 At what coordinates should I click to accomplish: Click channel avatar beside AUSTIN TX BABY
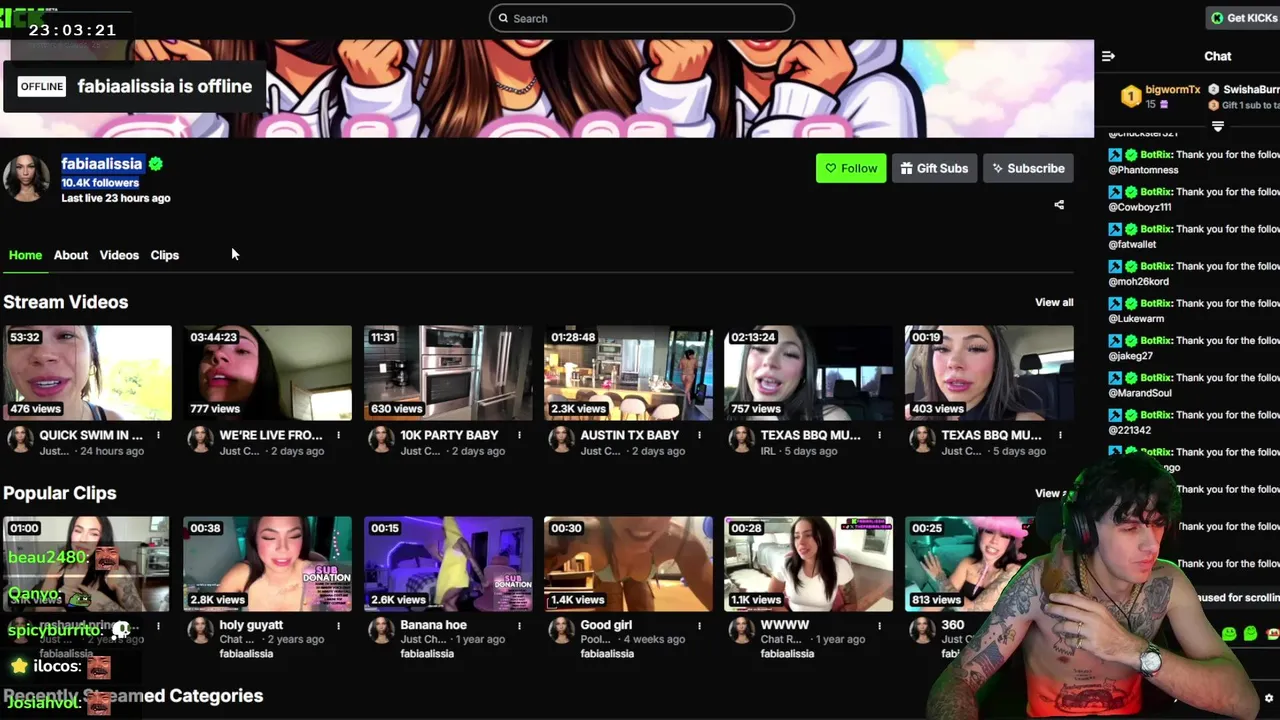coord(561,439)
